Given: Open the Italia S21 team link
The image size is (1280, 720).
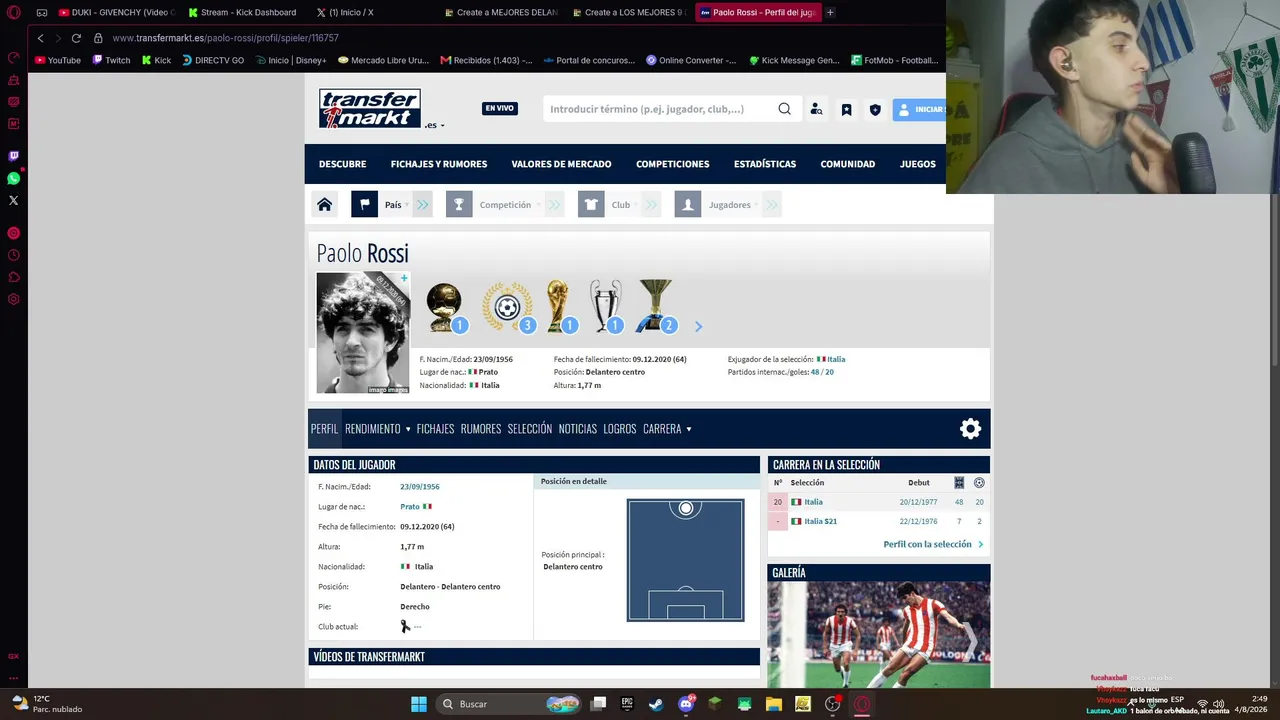Looking at the screenshot, I should (821, 521).
